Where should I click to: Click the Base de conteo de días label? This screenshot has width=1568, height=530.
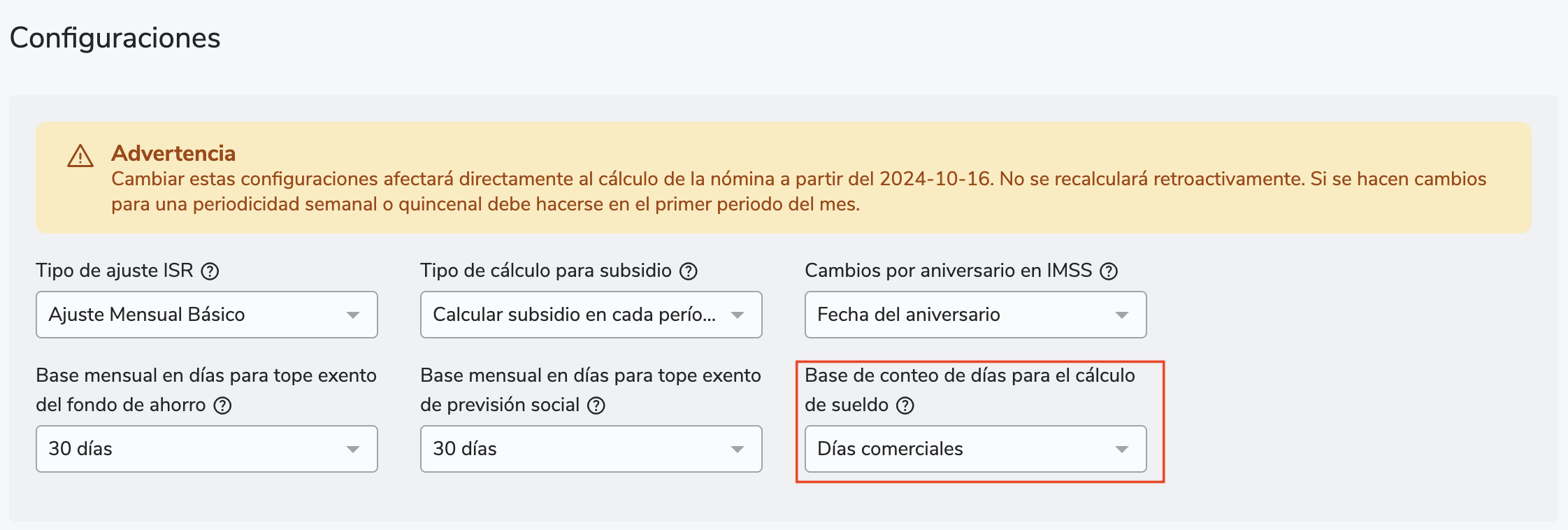point(970,375)
